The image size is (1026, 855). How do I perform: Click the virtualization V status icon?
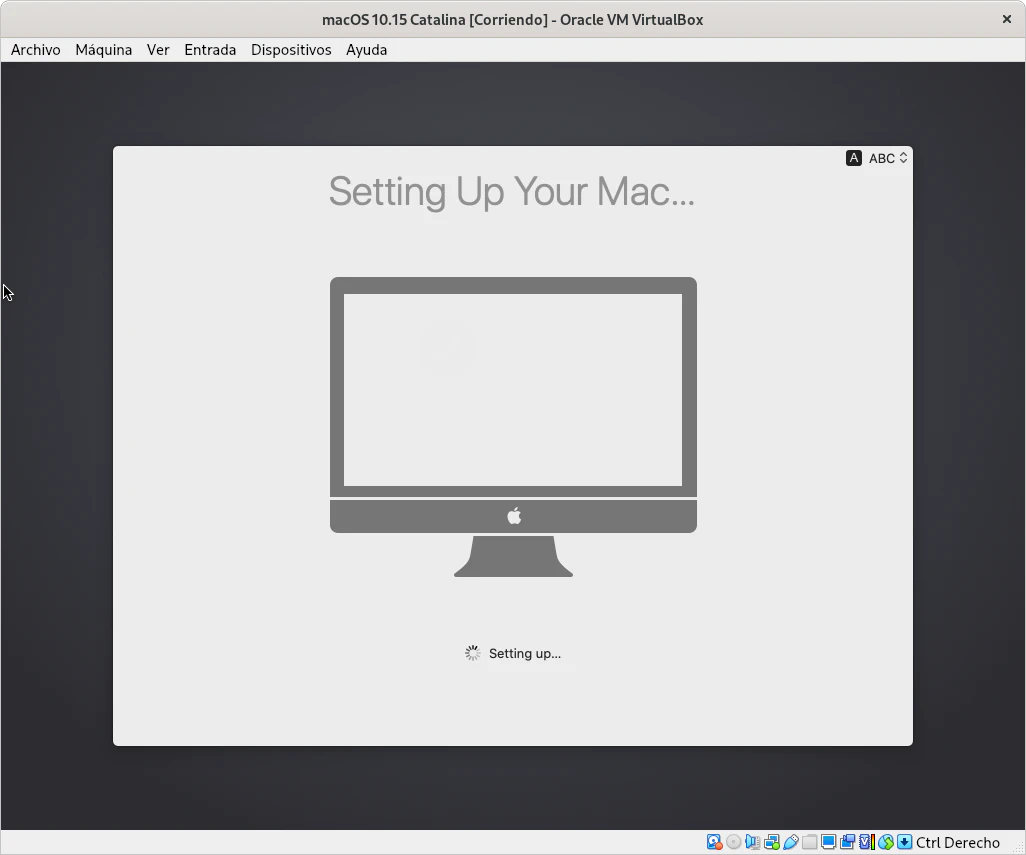pyautogui.click(x=867, y=842)
